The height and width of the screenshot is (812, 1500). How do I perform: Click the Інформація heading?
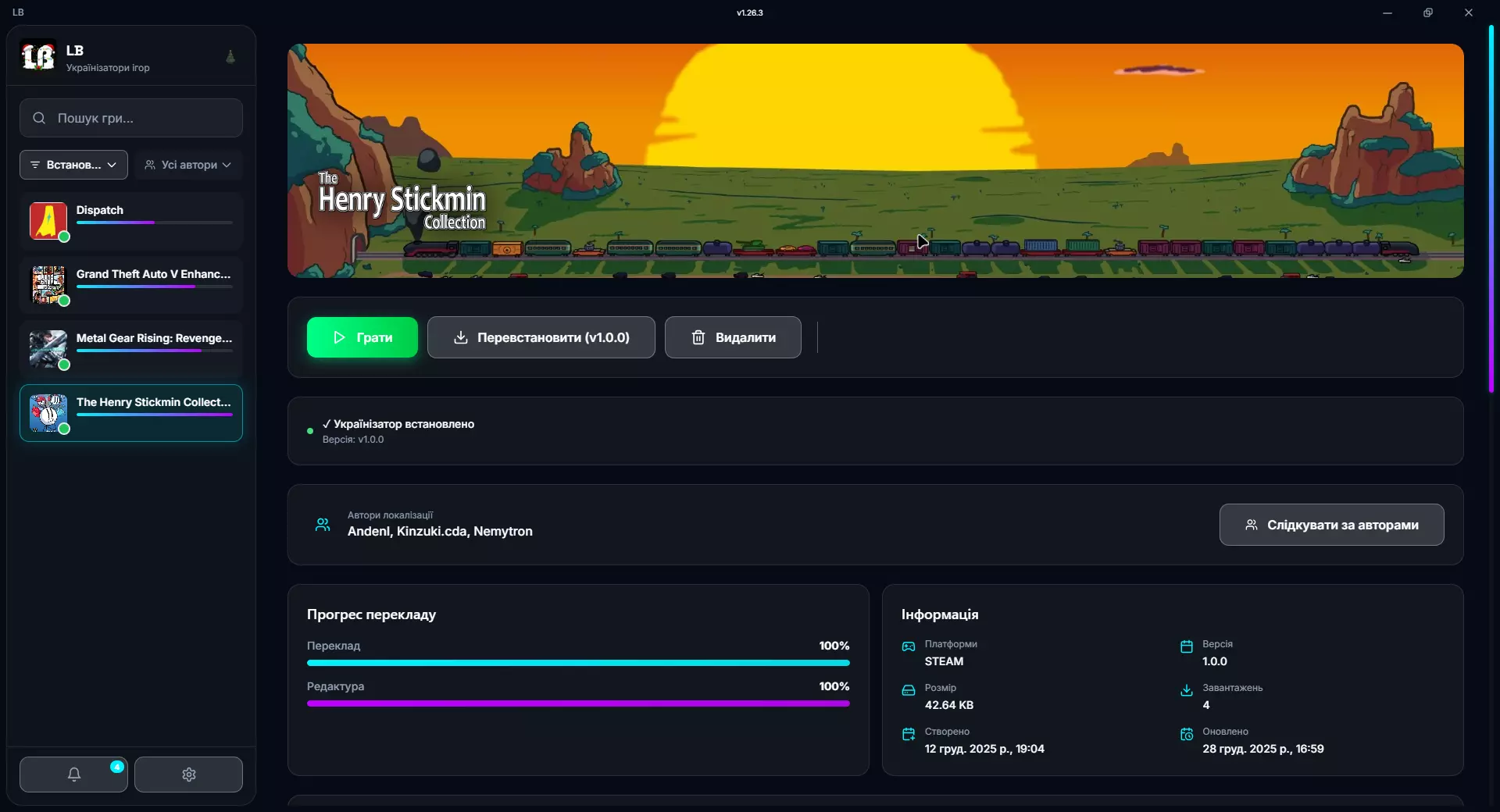(940, 614)
